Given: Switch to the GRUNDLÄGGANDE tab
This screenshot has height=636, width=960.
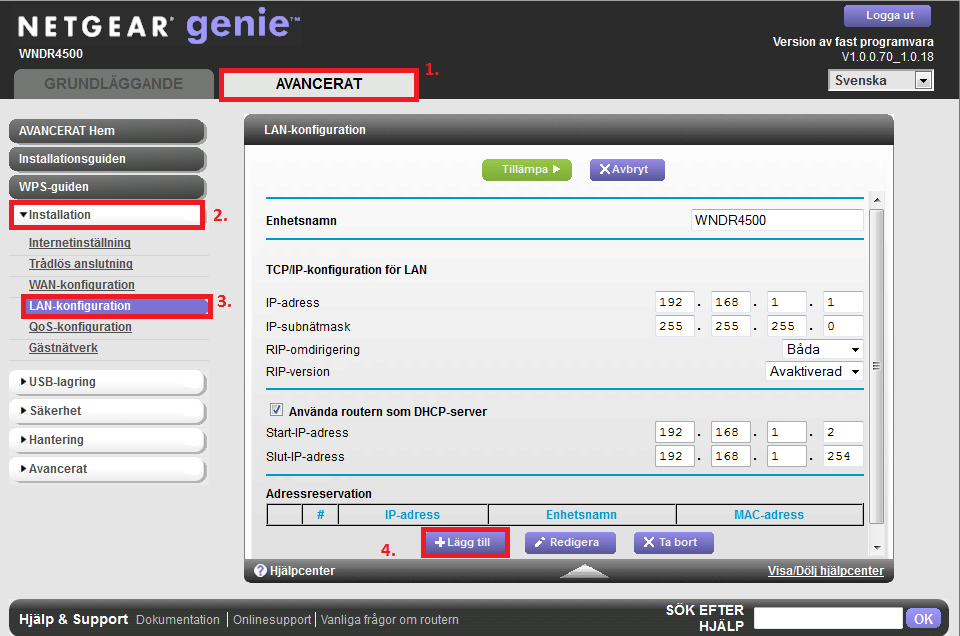Looking at the screenshot, I should 113,85.
